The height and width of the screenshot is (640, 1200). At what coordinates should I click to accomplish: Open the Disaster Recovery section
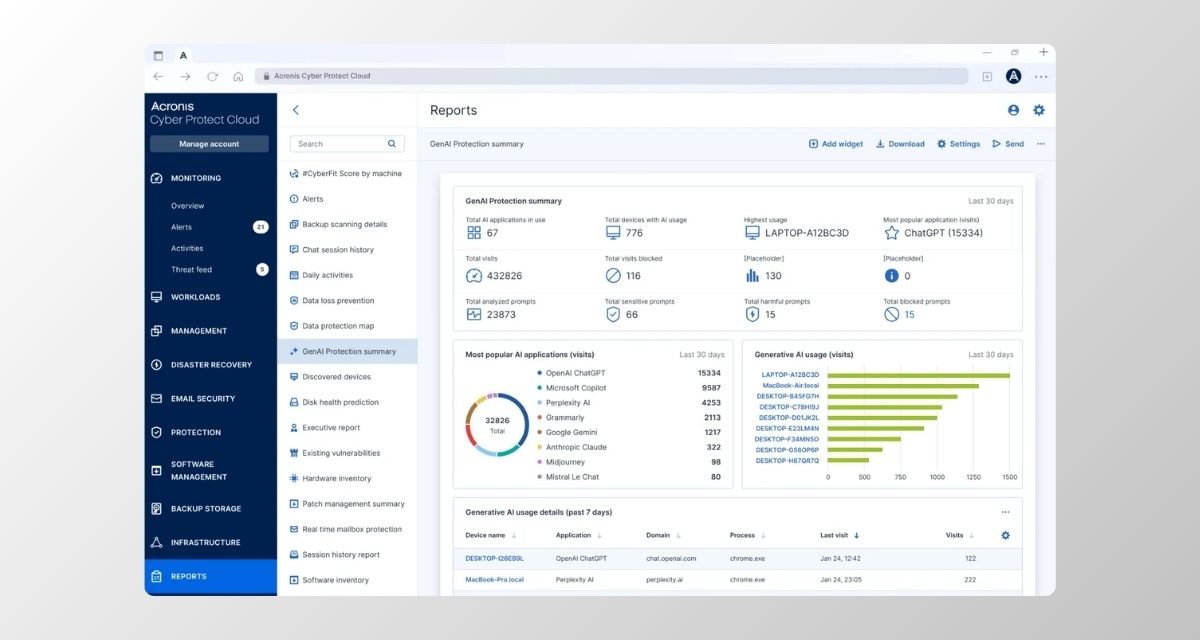click(210, 365)
